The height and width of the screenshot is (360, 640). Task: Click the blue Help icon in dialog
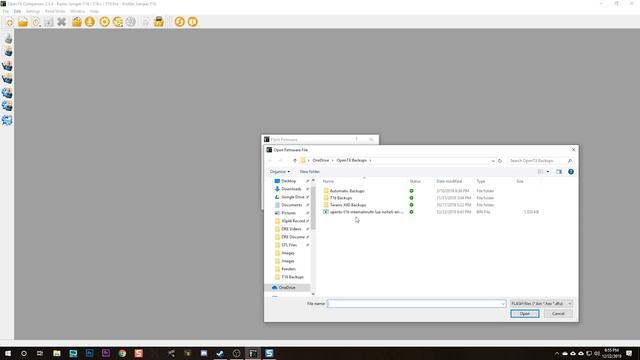(x=571, y=172)
